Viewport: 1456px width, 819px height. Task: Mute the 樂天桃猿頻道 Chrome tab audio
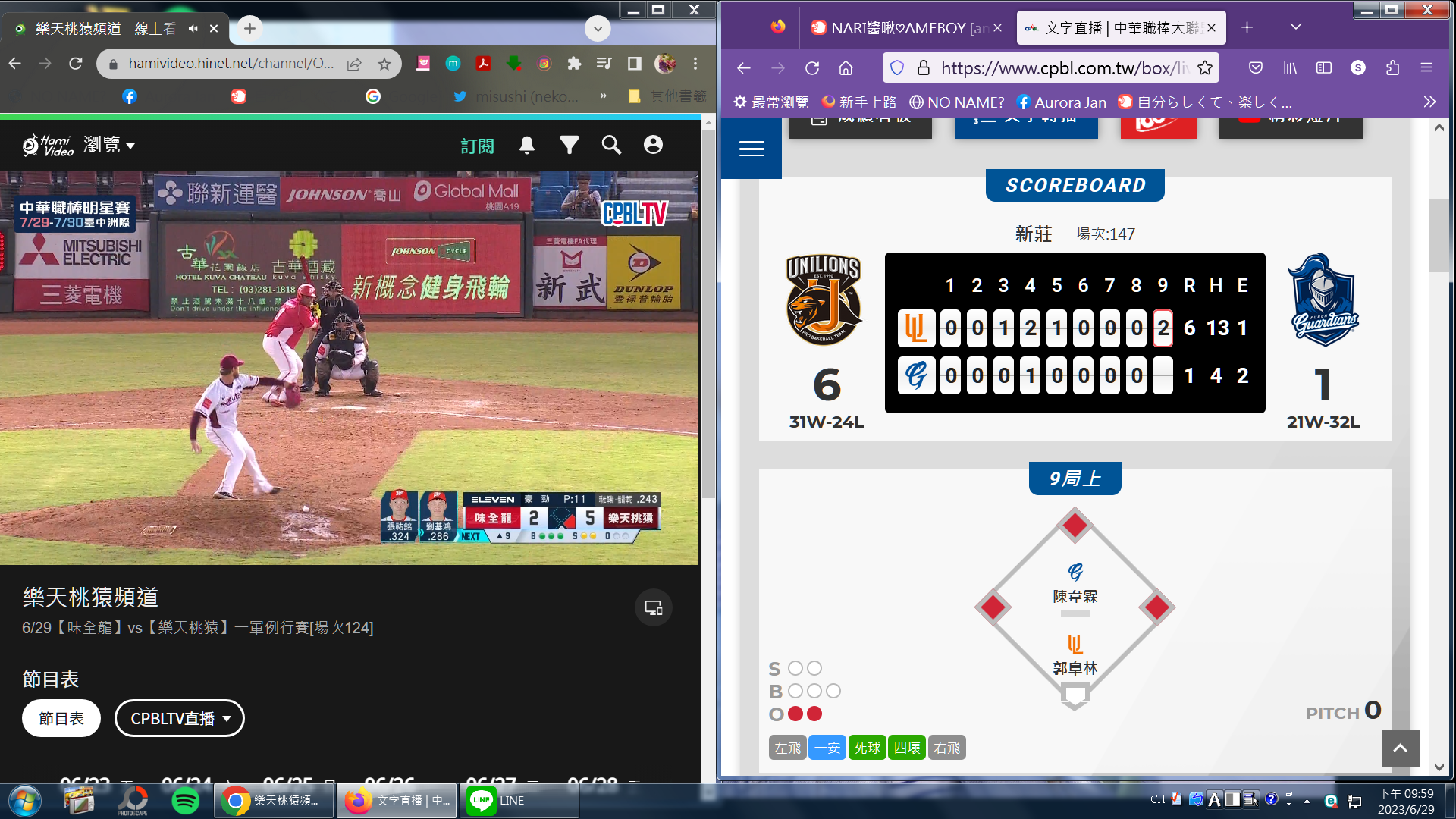[x=193, y=29]
